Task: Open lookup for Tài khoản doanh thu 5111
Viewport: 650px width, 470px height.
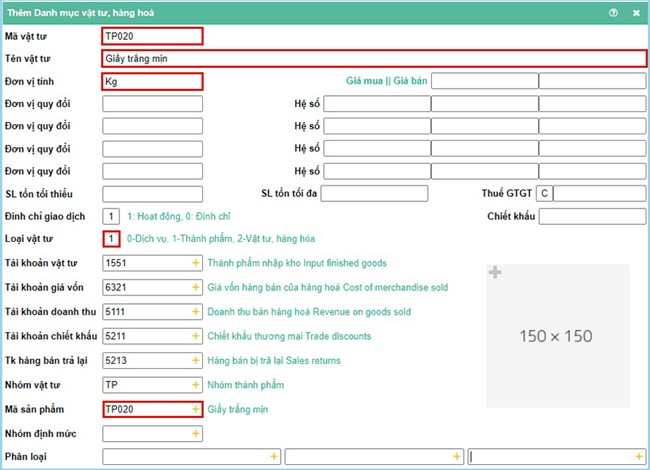Action: [x=196, y=312]
